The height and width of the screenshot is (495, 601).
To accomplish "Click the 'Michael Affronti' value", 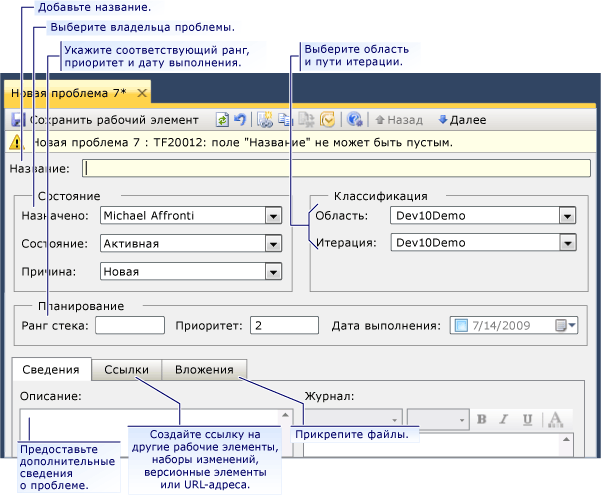I will click(149, 215).
